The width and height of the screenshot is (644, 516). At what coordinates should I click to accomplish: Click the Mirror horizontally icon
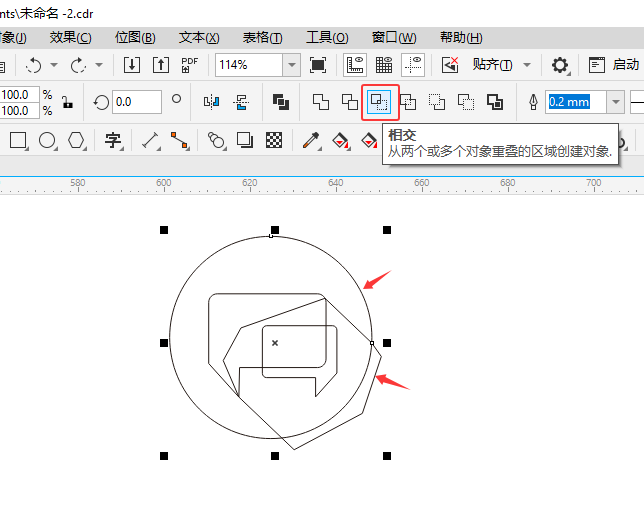pyautogui.click(x=211, y=102)
